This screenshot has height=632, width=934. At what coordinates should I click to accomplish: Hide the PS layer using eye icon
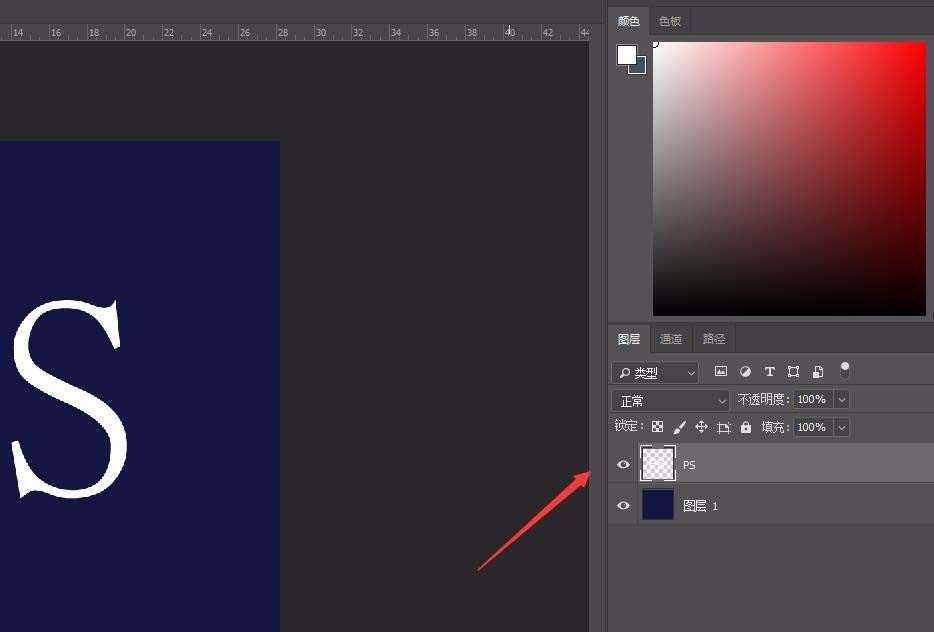[x=623, y=465]
